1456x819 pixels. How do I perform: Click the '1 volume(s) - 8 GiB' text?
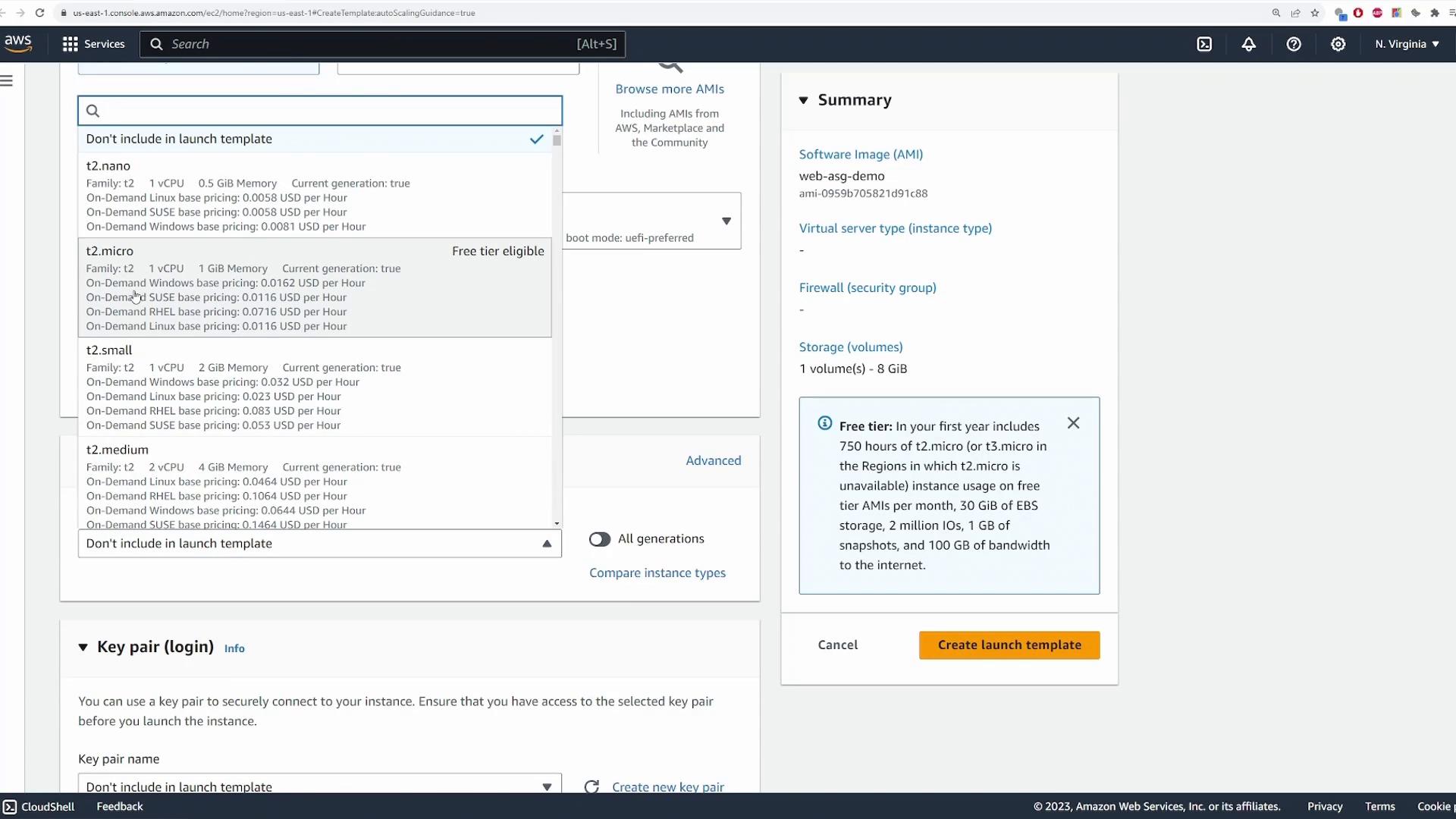tap(853, 369)
